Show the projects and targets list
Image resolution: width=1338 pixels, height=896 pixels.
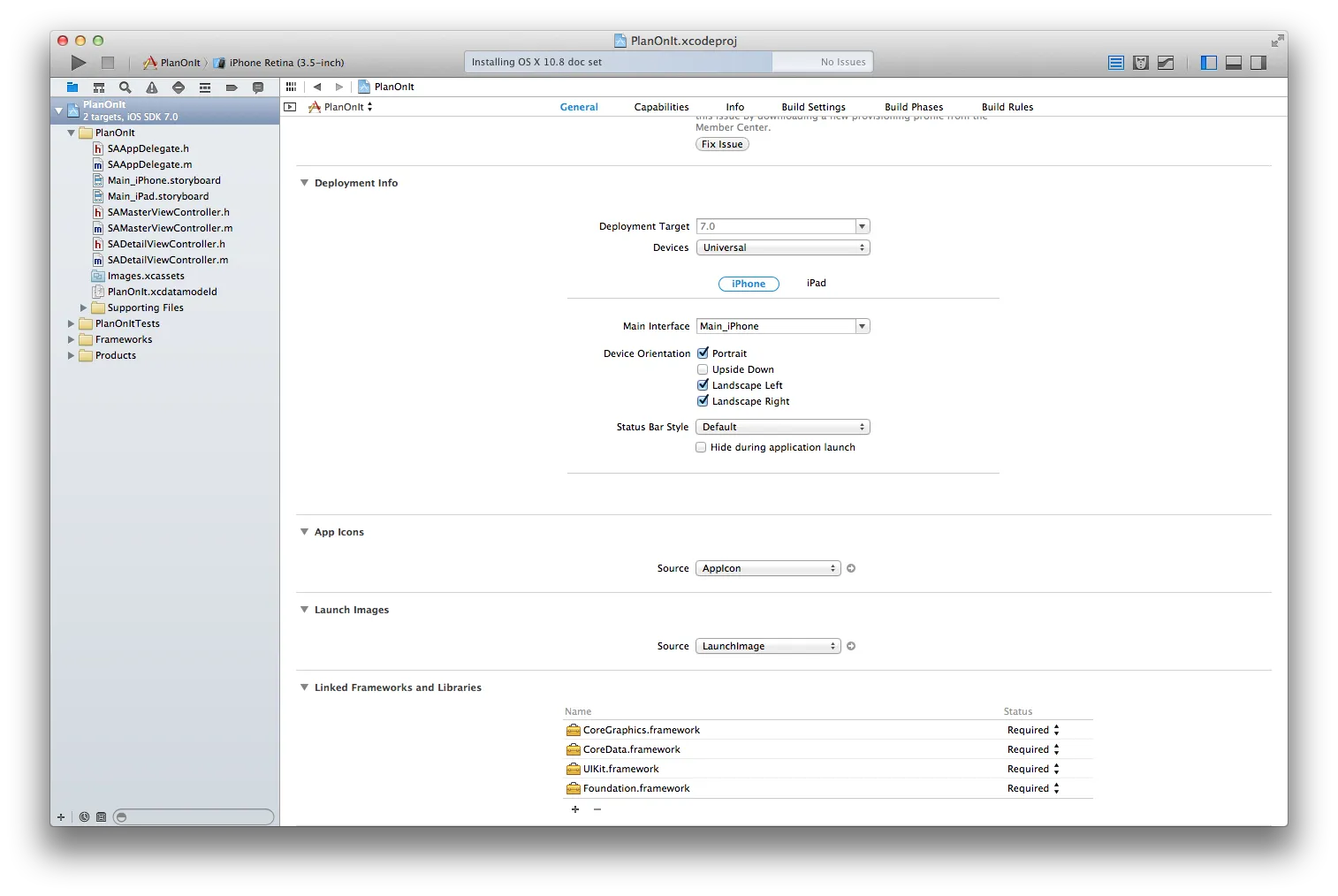(x=290, y=107)
